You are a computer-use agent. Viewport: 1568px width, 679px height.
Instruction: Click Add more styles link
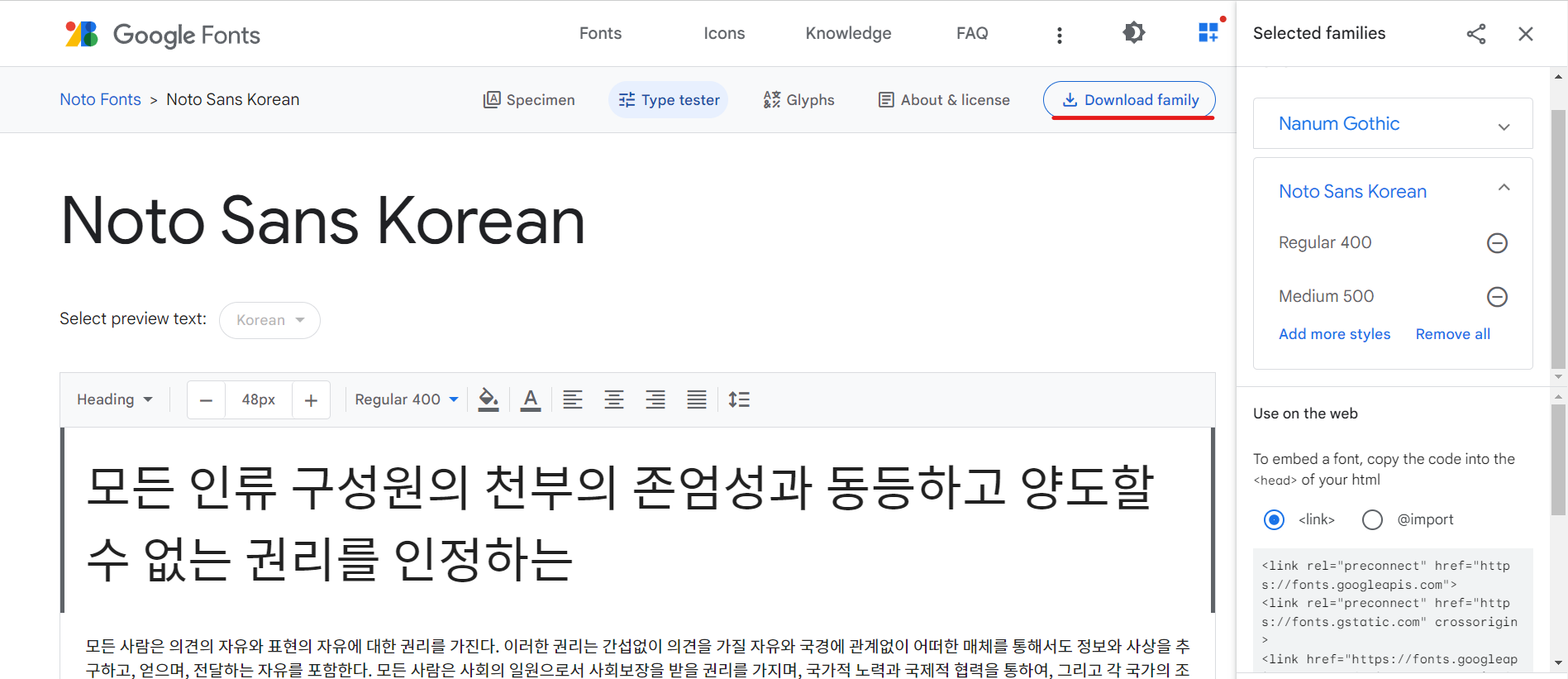click(x=1334, y=334)
